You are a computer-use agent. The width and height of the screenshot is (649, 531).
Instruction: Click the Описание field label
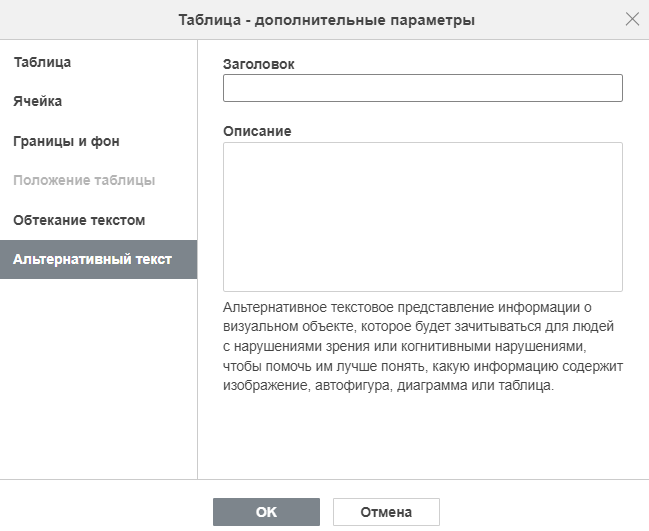pos(257,131)
